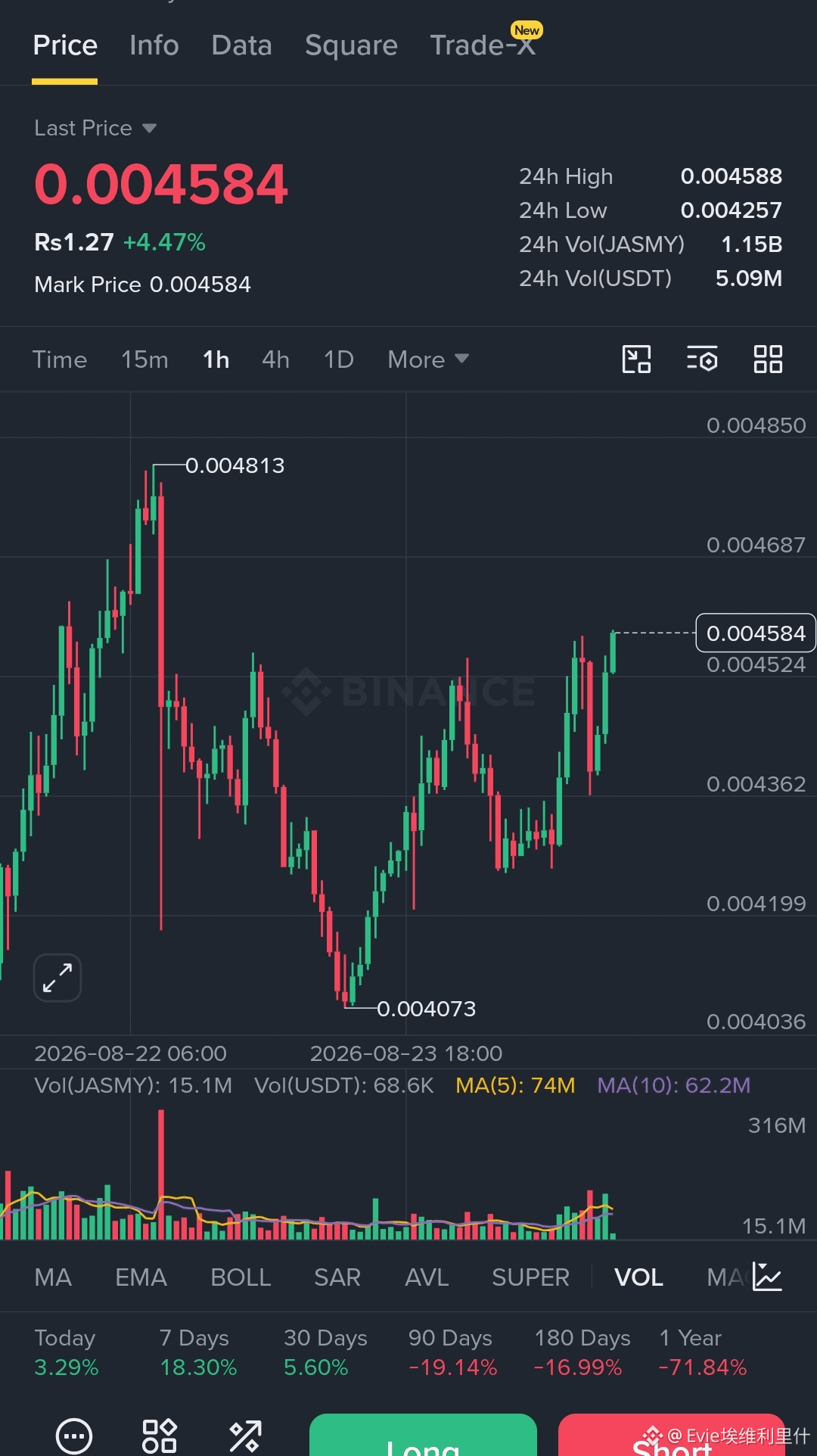Tap the Long button
The height and width of the screenshot is (1456, 817).
tap(423, 1435)
